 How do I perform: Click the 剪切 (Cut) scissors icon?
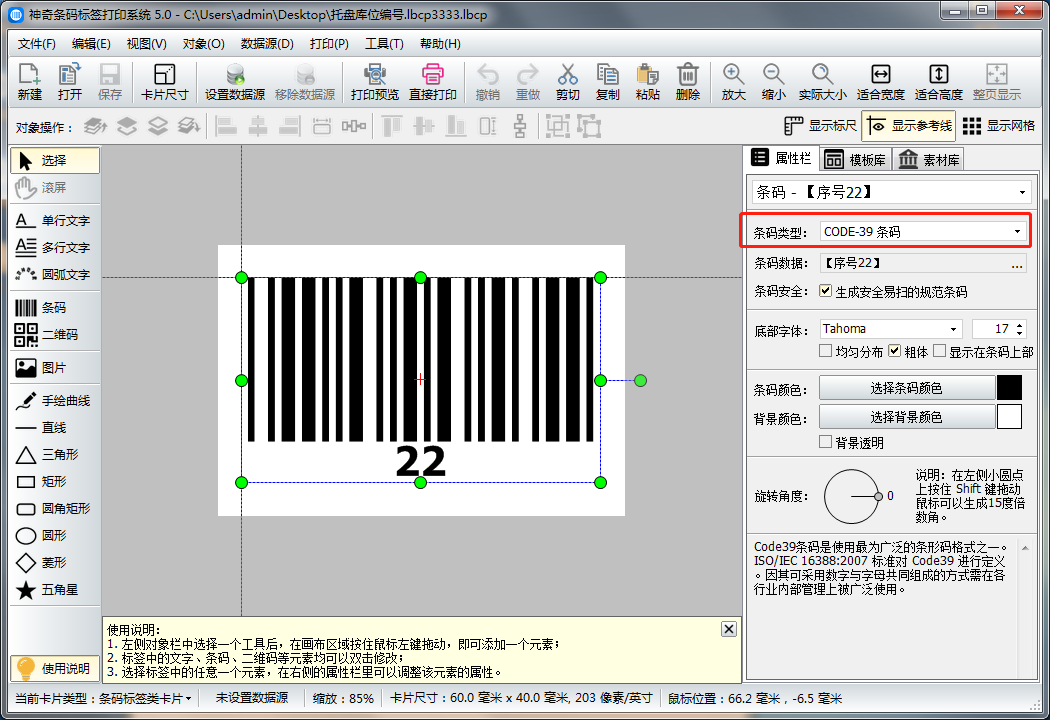point(568,82)
